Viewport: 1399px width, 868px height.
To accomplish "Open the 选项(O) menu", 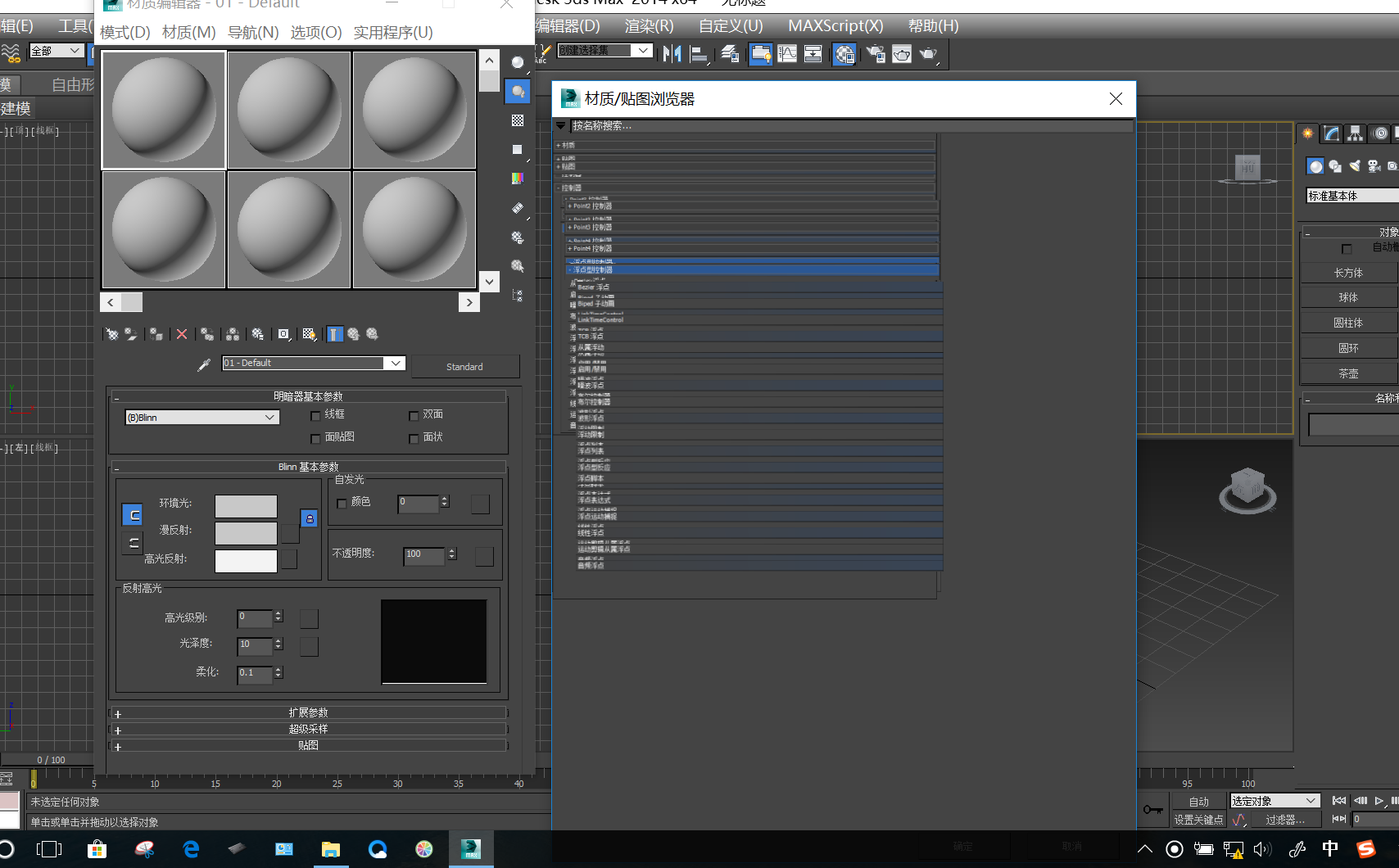I will click(316, 32).
